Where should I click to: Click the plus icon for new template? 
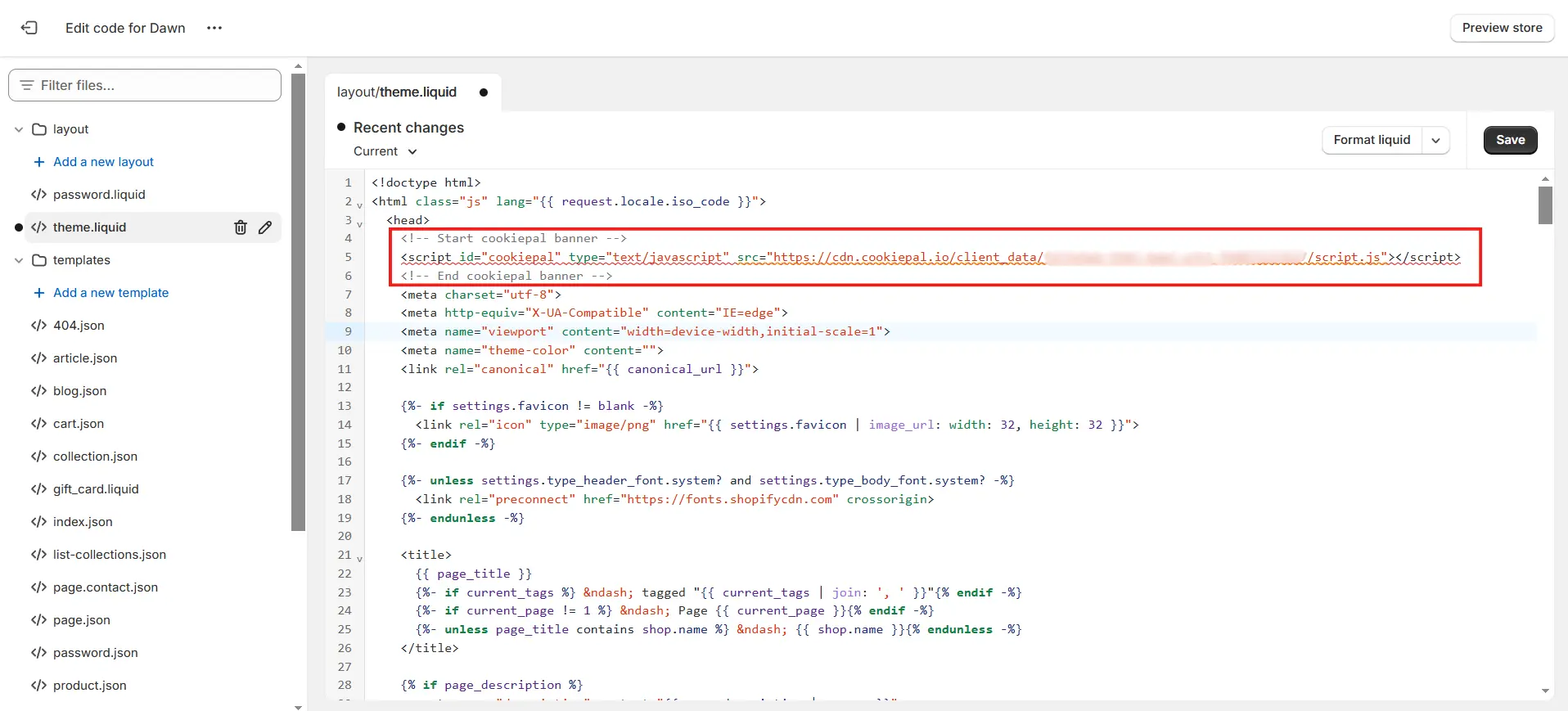(38, 293)
